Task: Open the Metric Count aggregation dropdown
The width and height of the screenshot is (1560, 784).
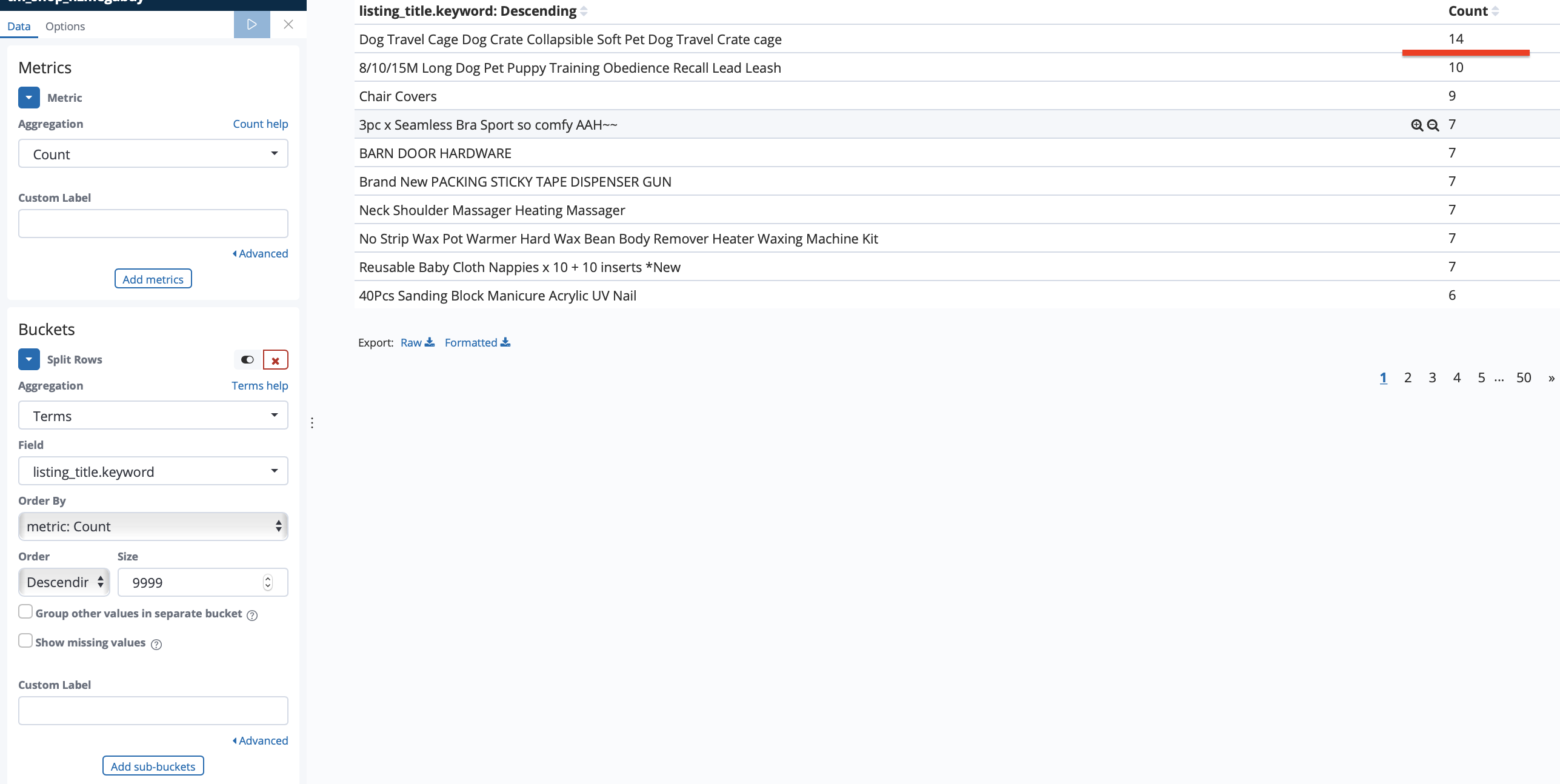Action: pyautogui.click(x=153, y=154)
